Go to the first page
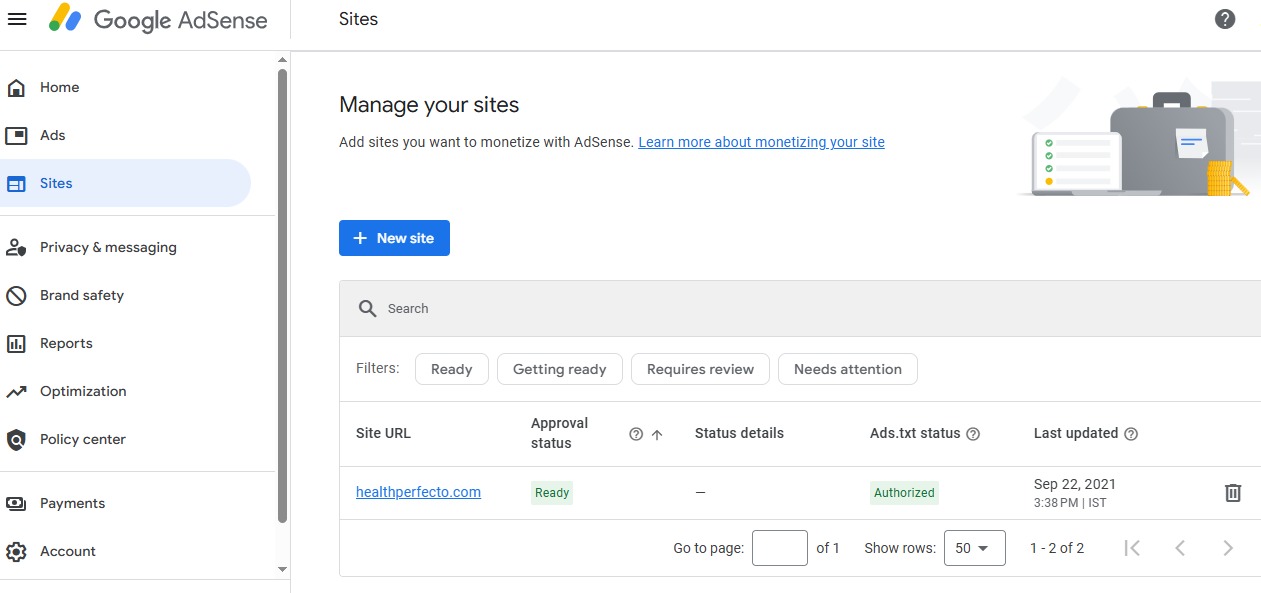The height and width of the screenshot is (593, 1261). pos(1132,548)
